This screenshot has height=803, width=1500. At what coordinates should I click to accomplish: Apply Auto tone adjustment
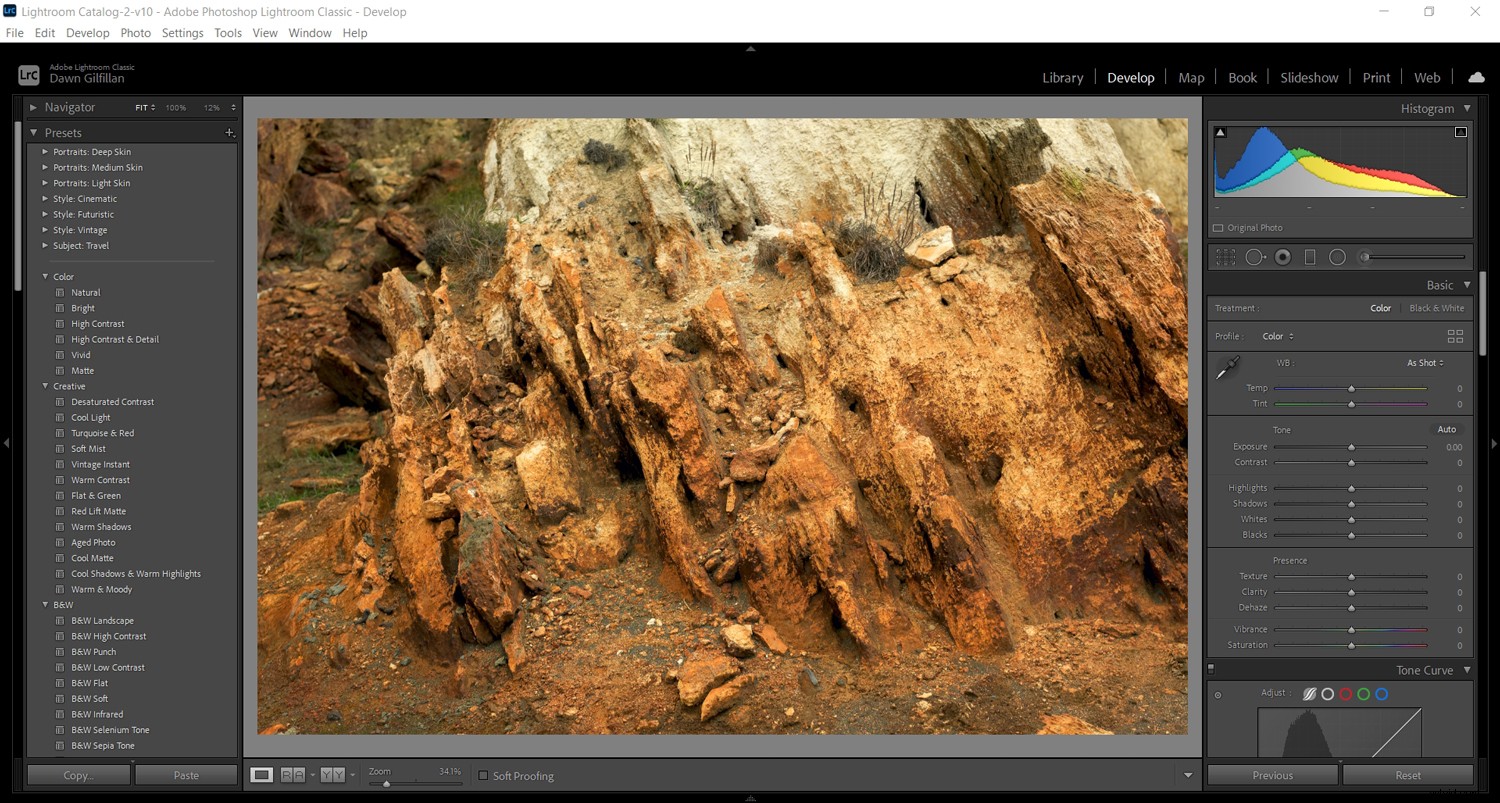click(1446, 428)
